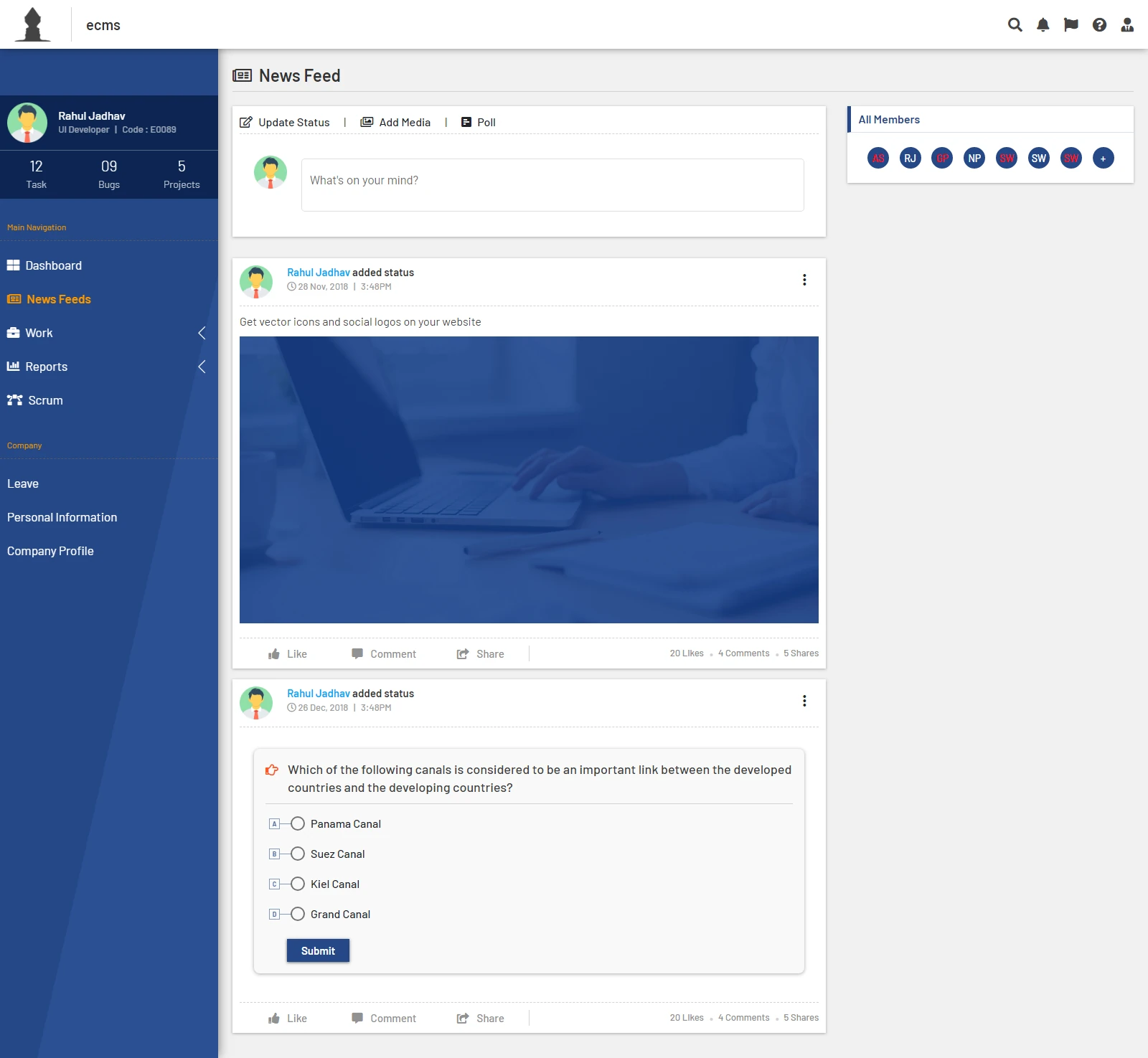Open Rahul Jadhav link on 26 Dec post

(x=319, y=694)
